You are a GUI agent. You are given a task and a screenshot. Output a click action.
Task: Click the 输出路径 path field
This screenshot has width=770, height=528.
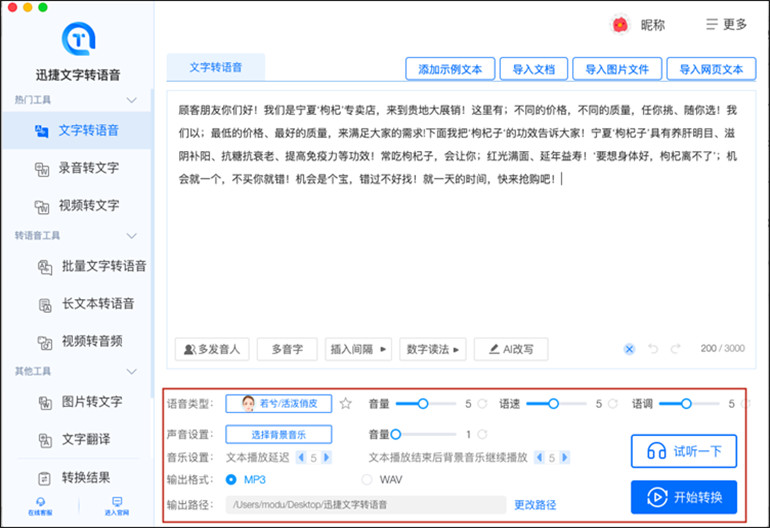[366, 505]
